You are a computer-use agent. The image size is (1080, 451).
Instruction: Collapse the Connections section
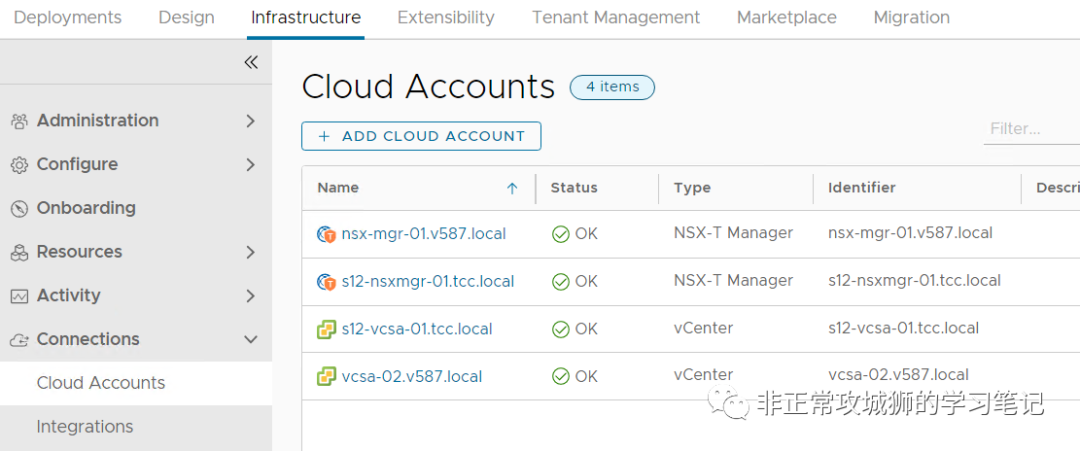250,340
